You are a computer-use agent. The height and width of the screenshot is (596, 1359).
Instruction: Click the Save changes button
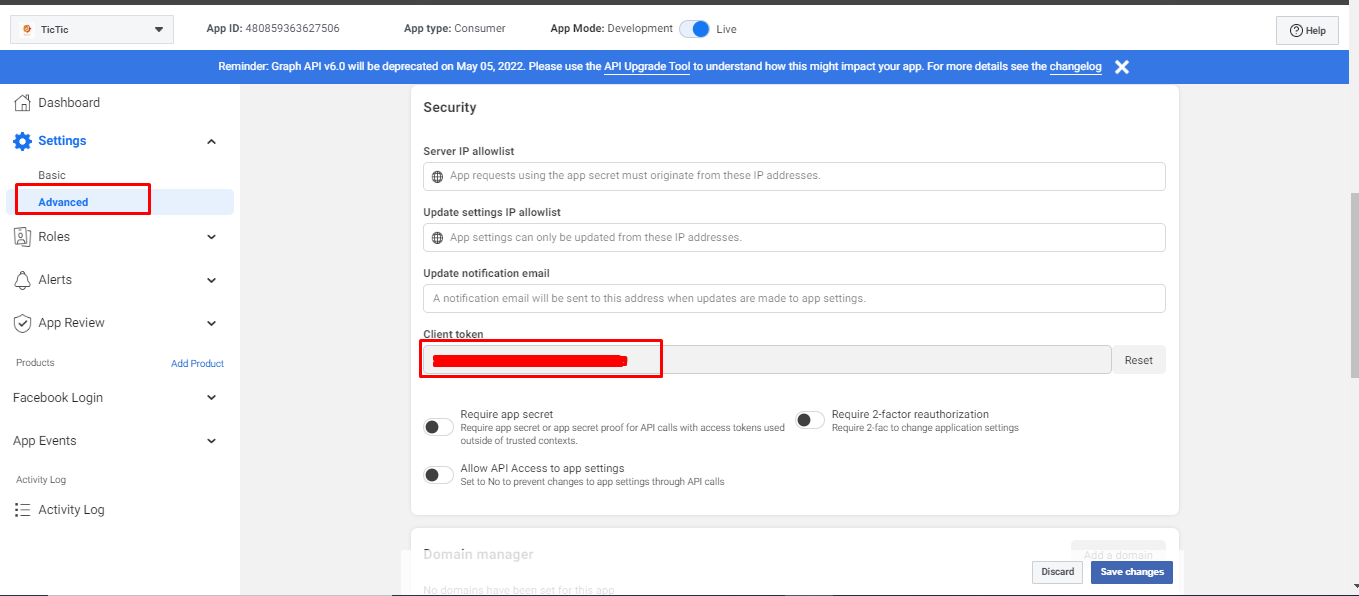[x=1131, y=572]
